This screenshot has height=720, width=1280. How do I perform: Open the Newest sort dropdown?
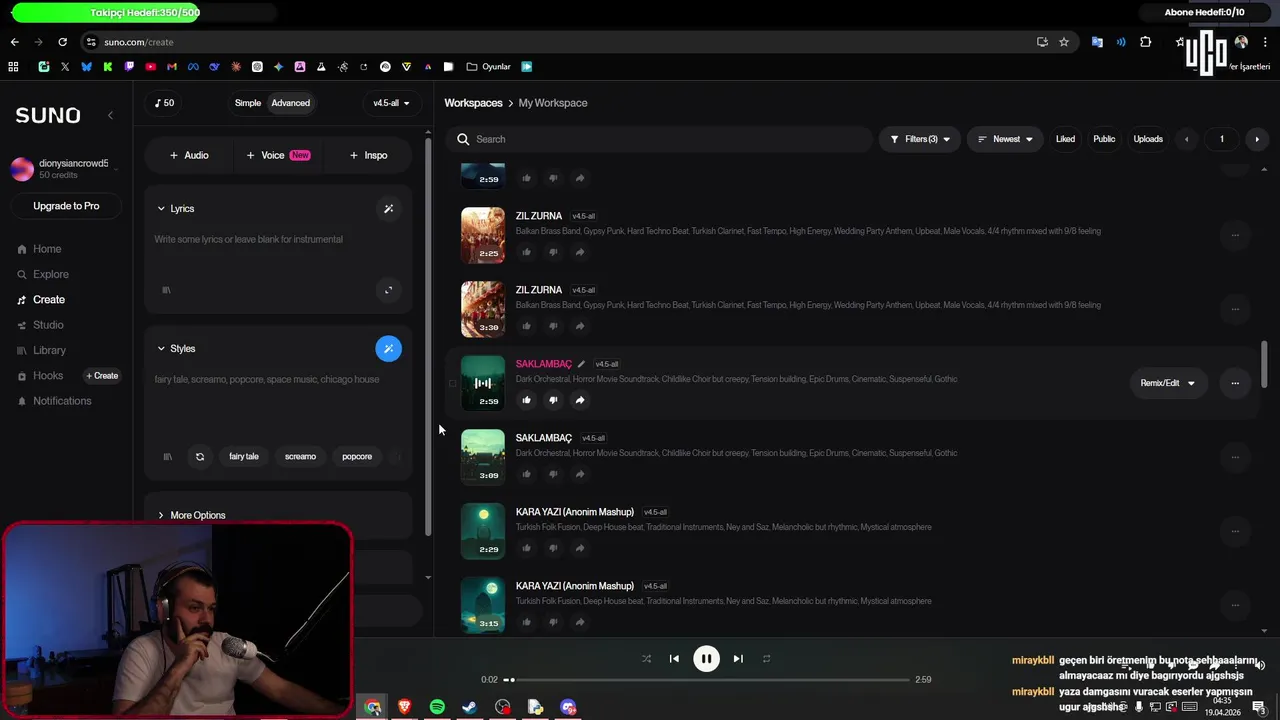coord(1005,139)
